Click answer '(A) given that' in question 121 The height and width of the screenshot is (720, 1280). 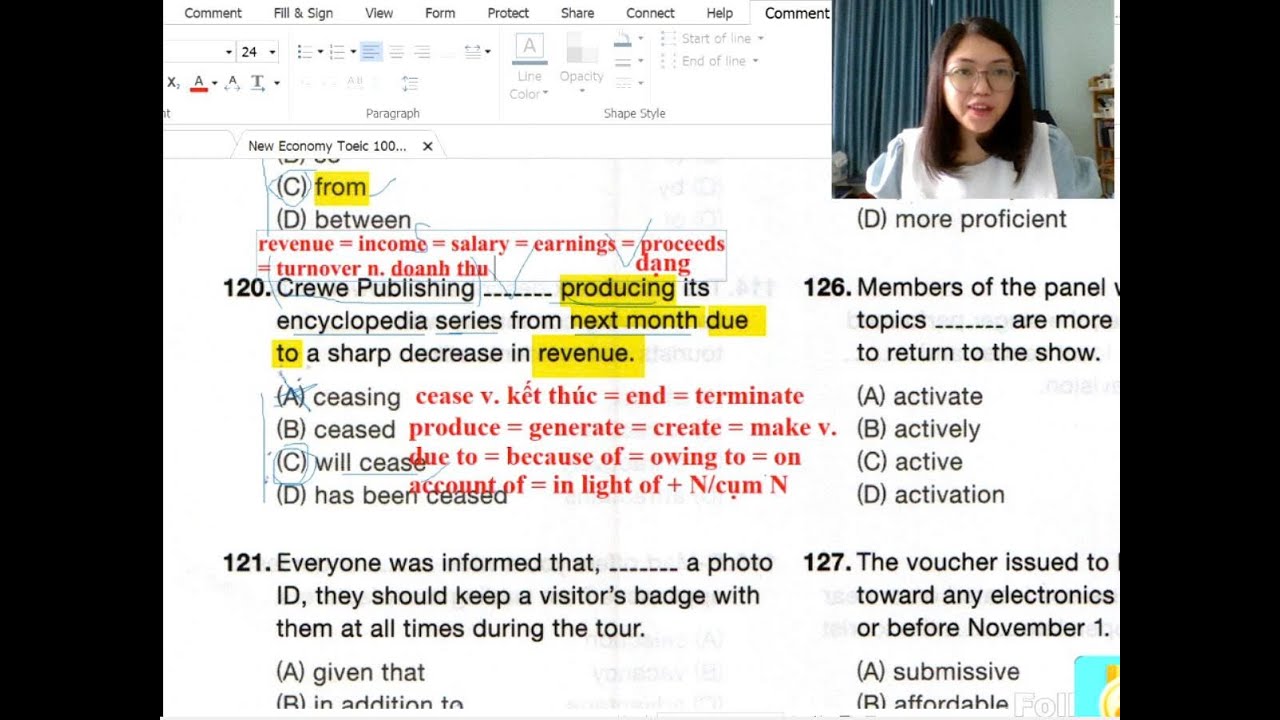[350, 672]
